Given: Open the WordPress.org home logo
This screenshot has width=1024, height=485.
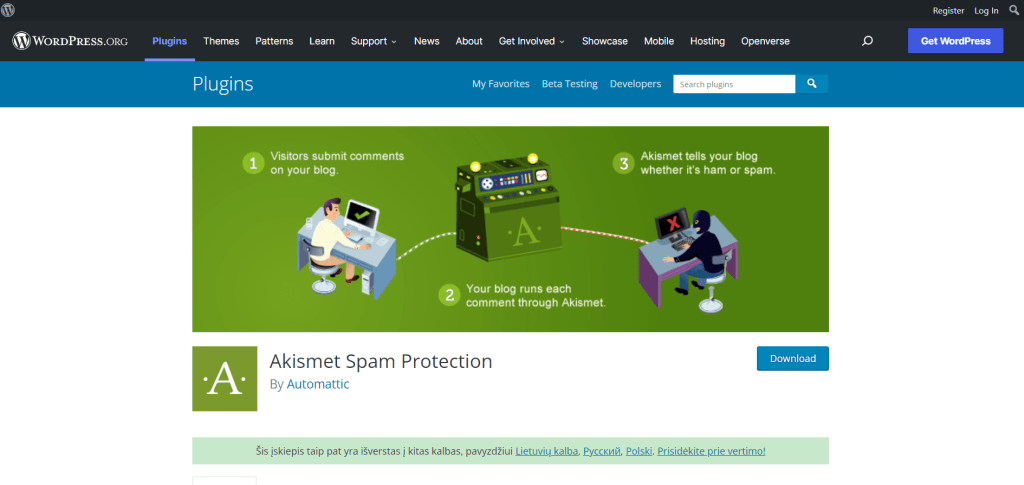Looking at the screenshot, I should (70, 41).
